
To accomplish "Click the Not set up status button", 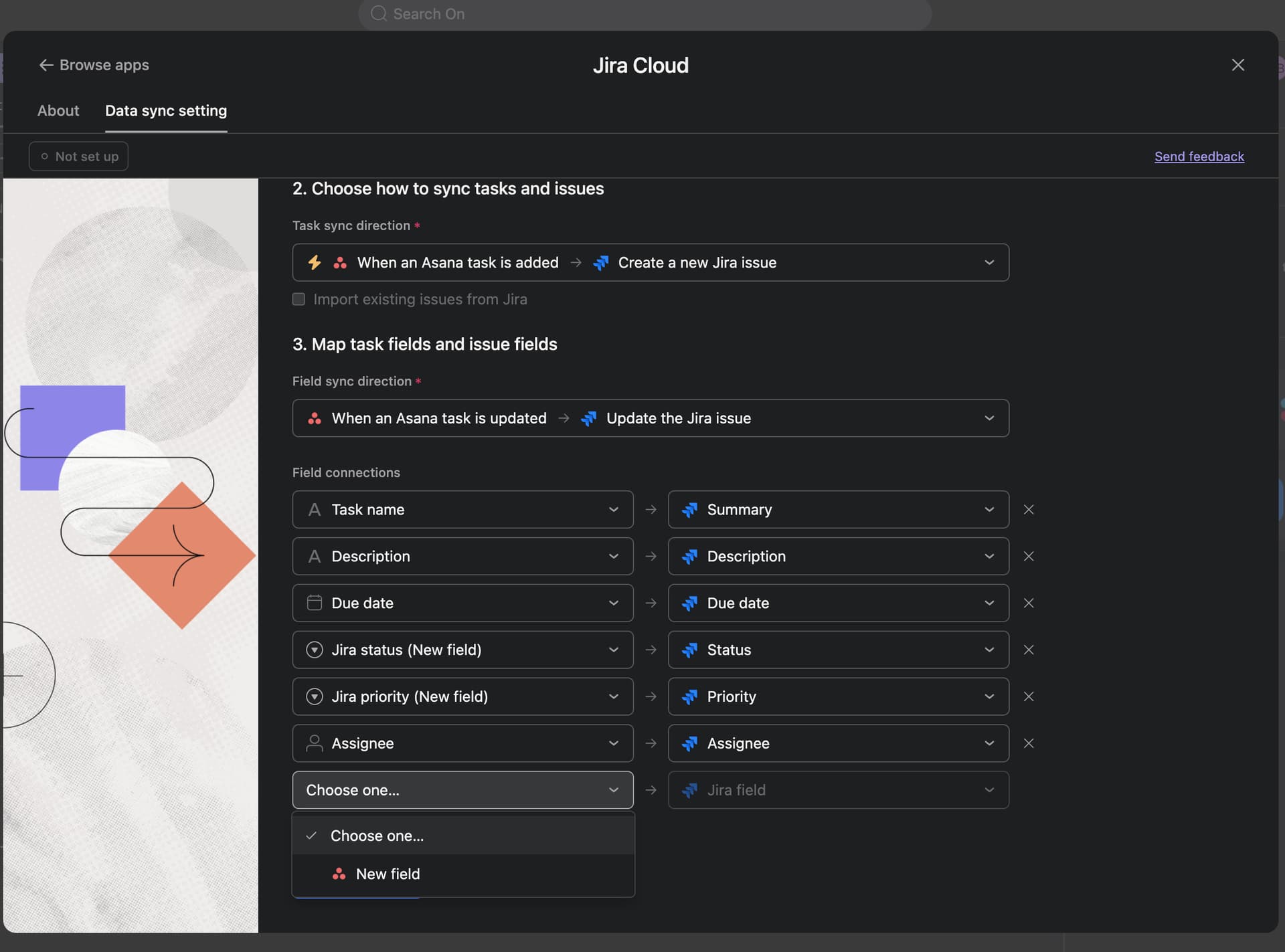I will tap(79, 157).
